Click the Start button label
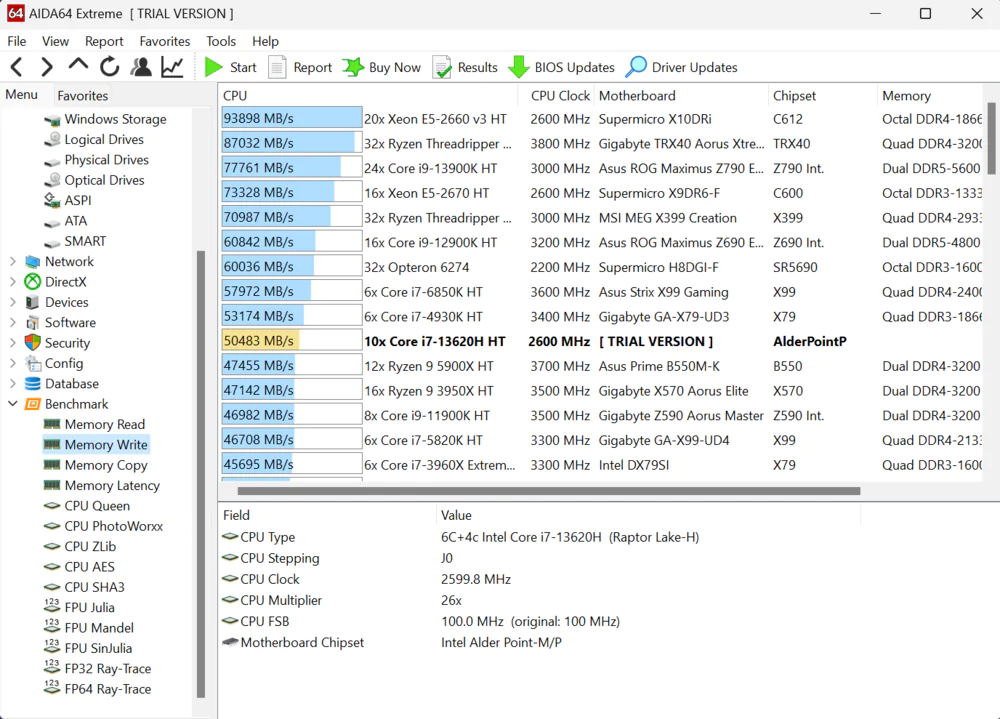The image size is (1000, 719). tap(243, 68)
